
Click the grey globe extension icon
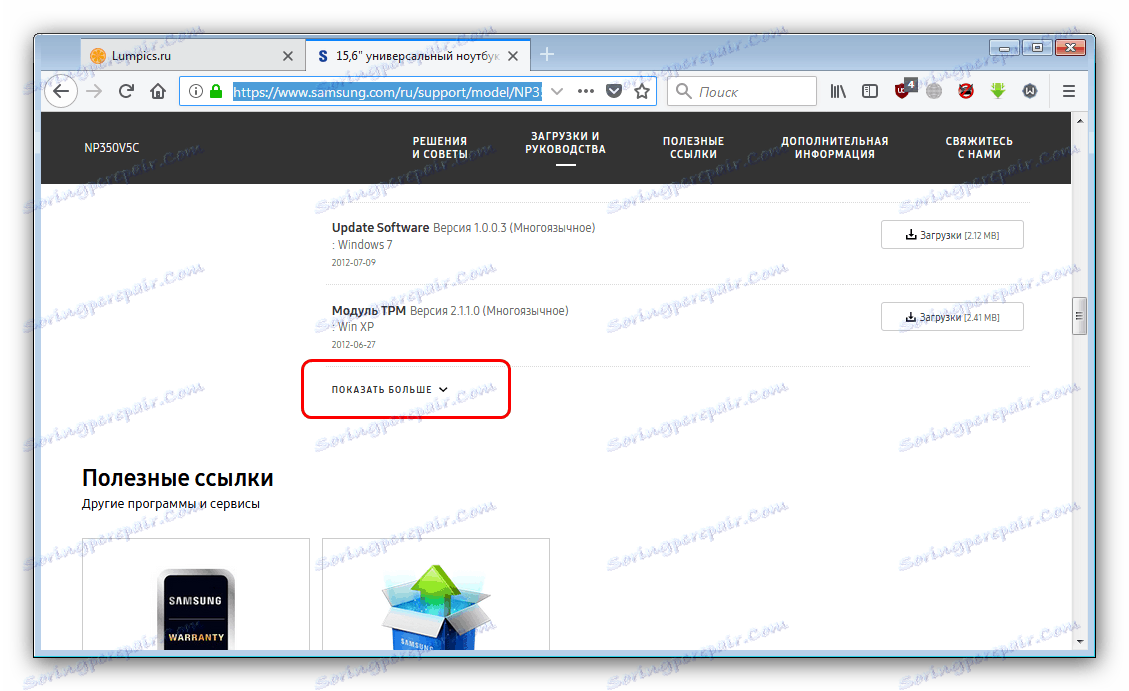[934, 91]
